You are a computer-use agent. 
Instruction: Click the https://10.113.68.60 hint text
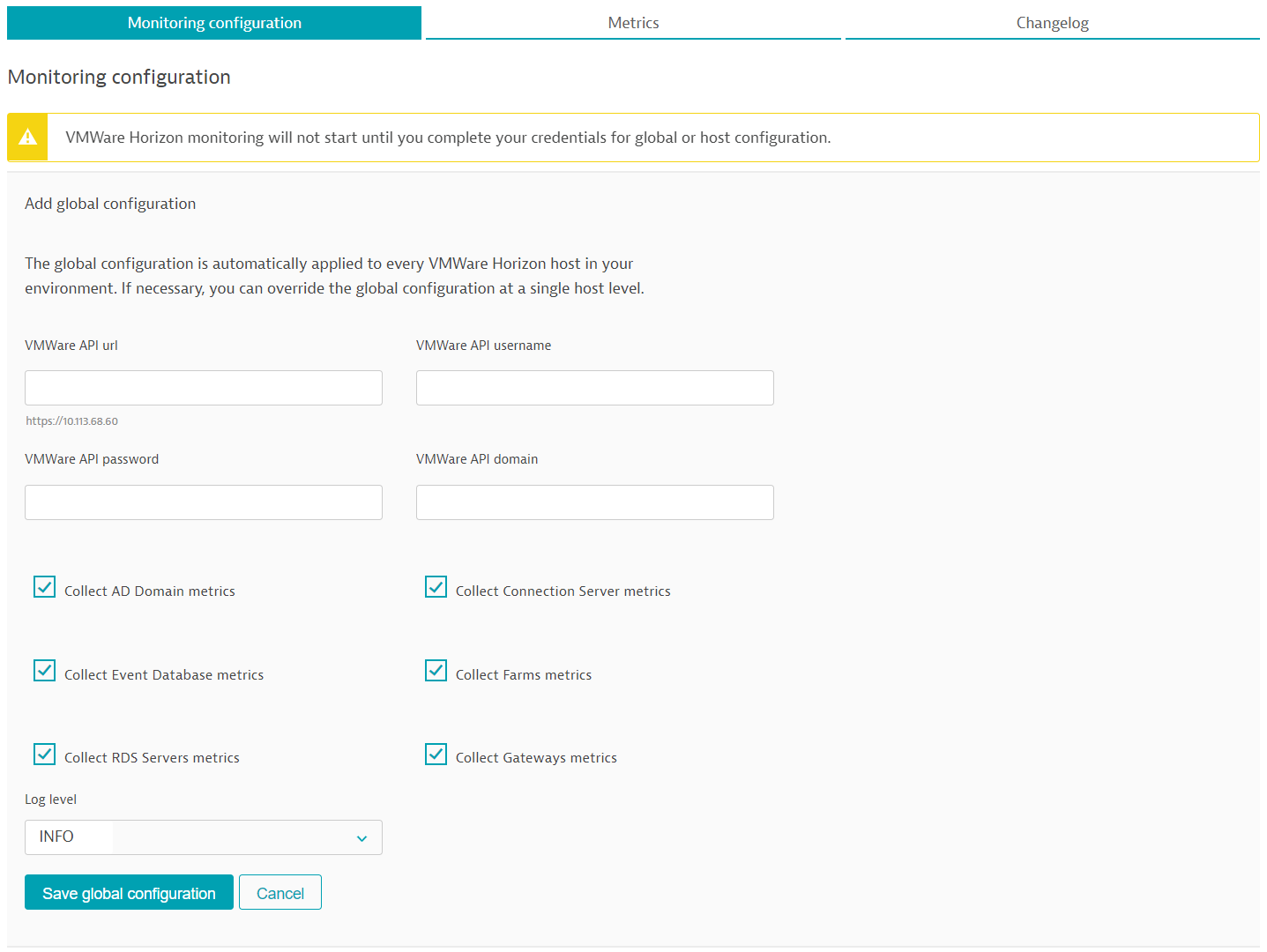pos(71,421)
